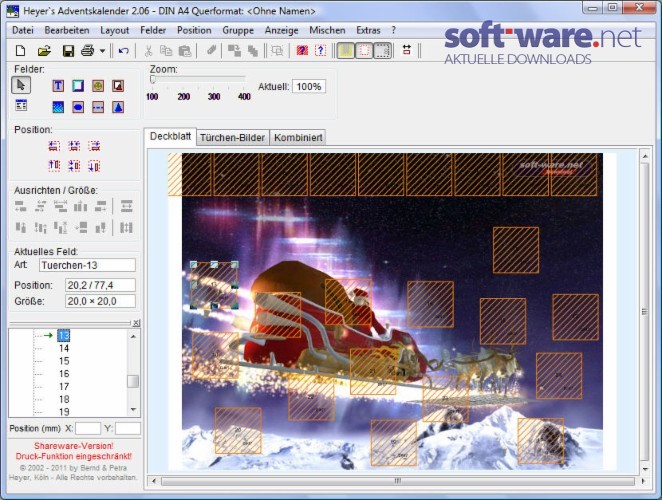Select the blue pattern fill field tool
The image size is (662, 500).
pyautogui.click(x=58, y=107)
